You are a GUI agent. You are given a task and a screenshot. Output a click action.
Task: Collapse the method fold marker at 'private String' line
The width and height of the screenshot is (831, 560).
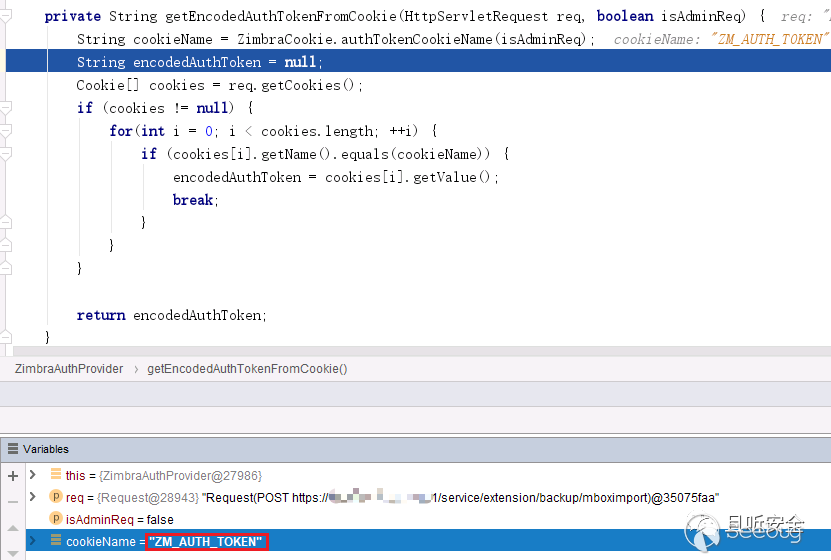point(6,16)
